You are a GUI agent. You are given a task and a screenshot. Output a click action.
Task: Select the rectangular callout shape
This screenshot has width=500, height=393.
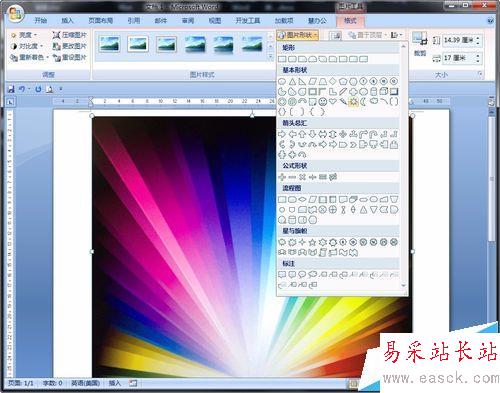coord(282,274)
